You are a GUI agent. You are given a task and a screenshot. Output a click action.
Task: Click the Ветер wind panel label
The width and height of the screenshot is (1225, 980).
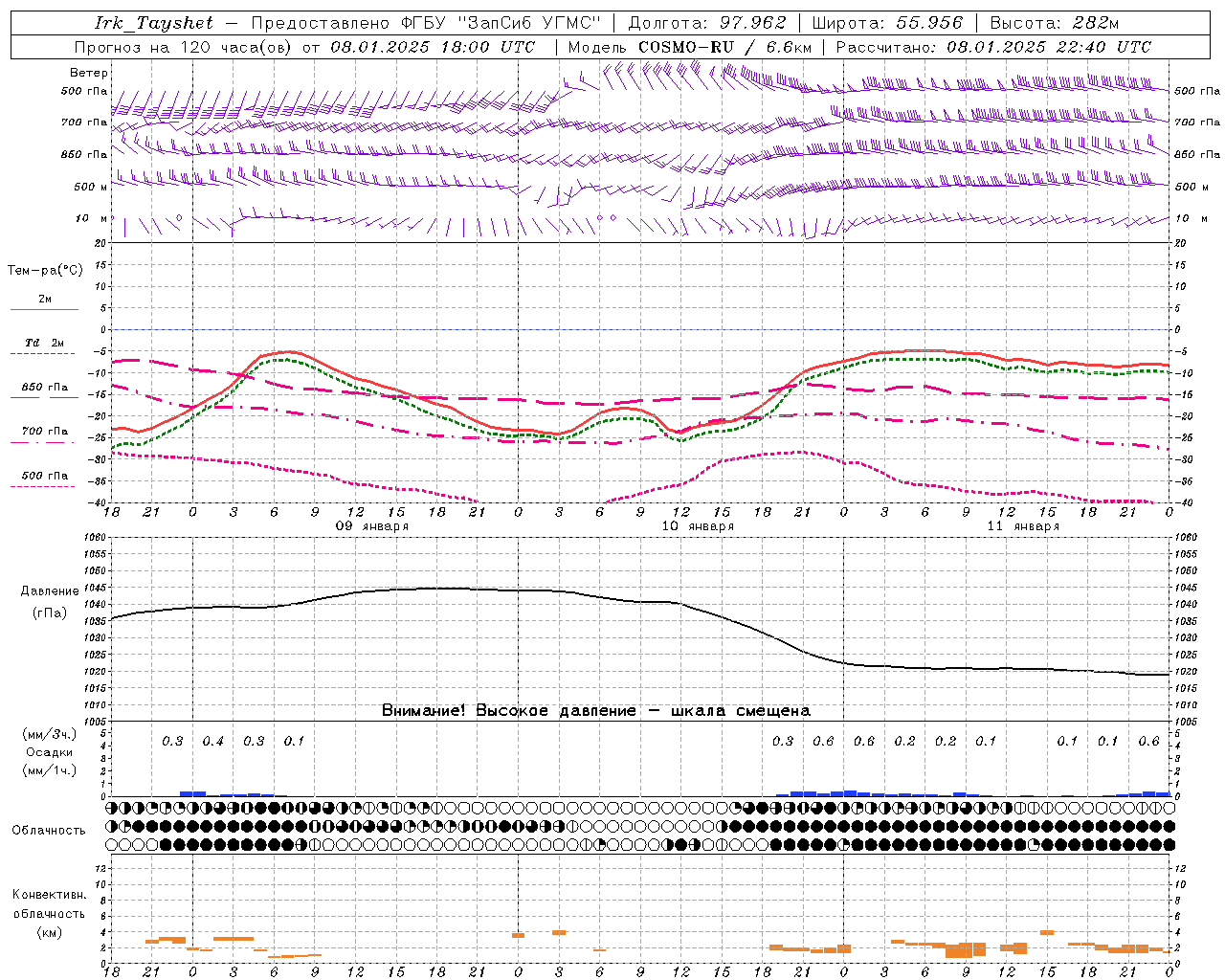tap(89, 73)
